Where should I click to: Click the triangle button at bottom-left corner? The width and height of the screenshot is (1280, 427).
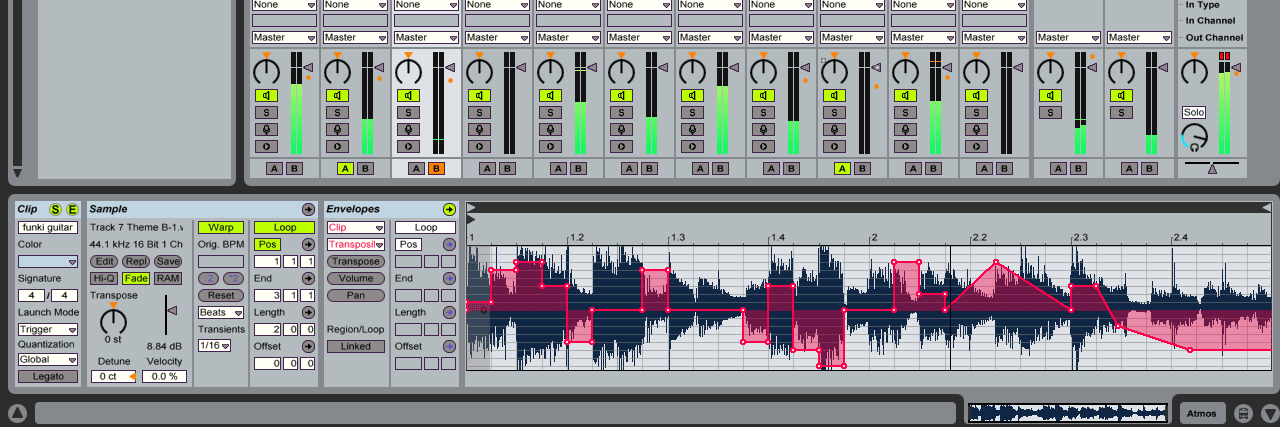[x=17, y=413]
